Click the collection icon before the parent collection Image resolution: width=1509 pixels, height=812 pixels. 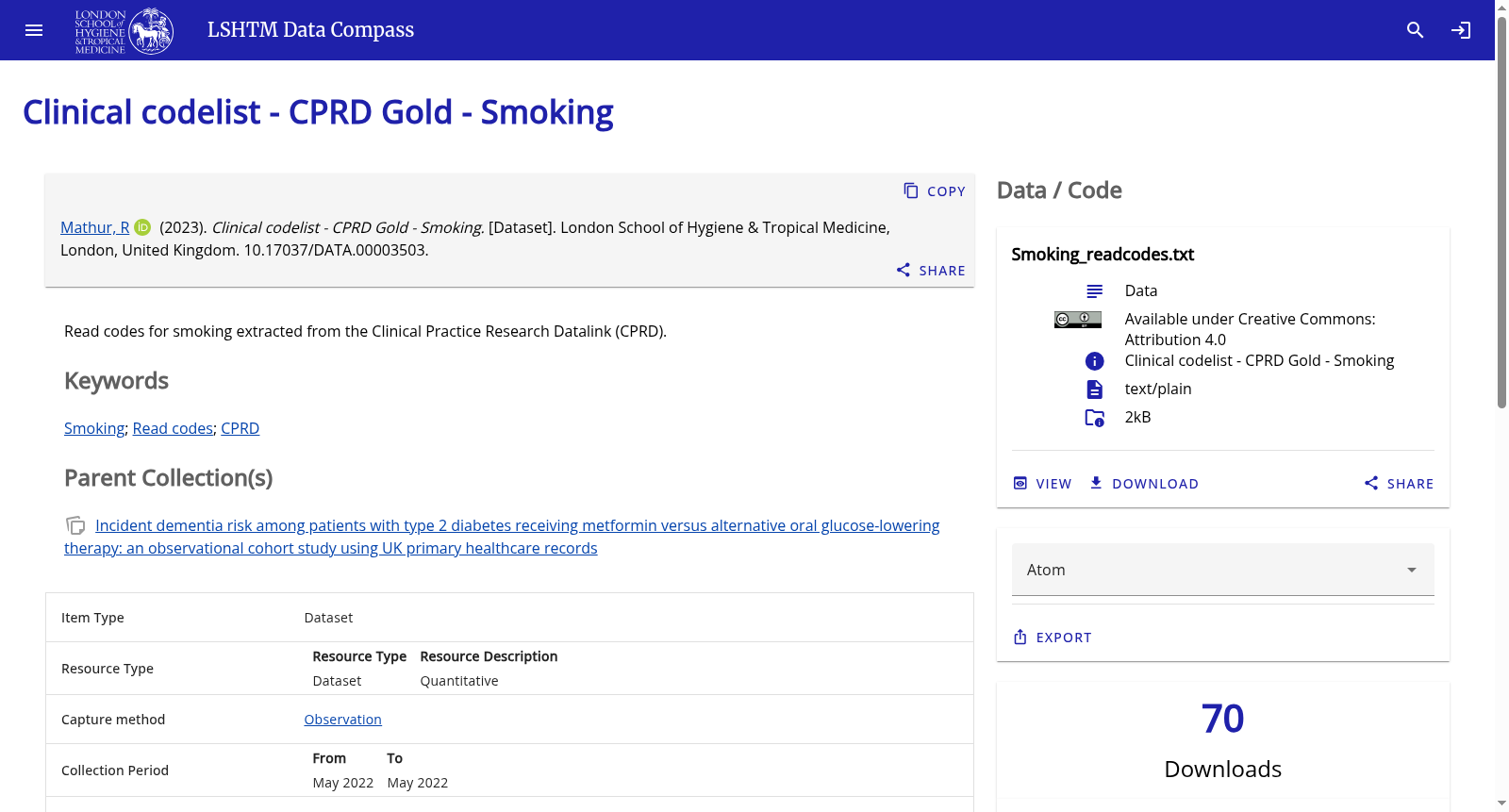(x=75, y=525)
